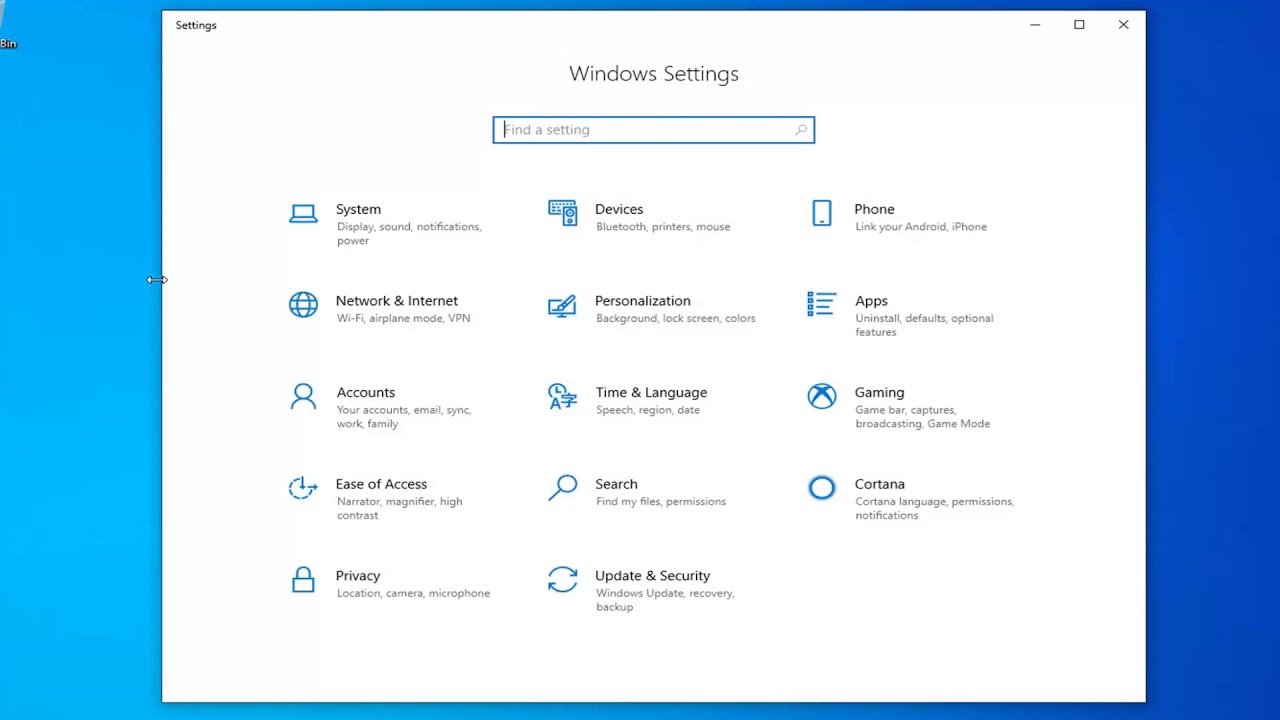Screen dimensions: 1280x720
Task: Click "Wi-Fi, airplane mode, VPN" description
Action: tap(403, 318)
